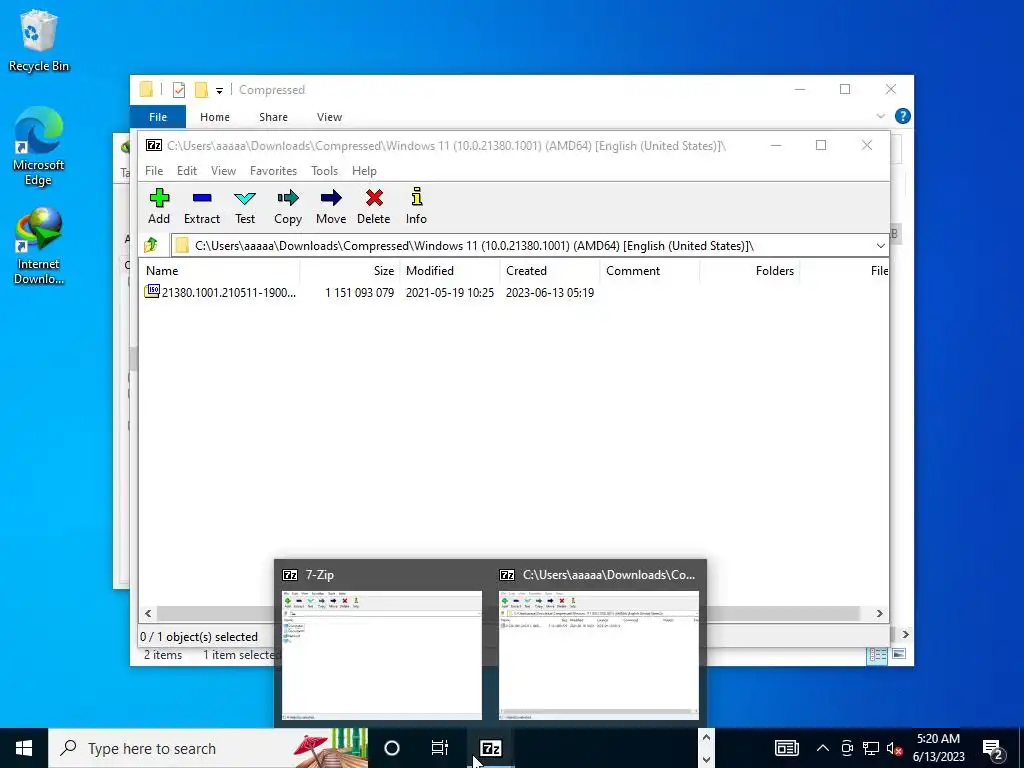Select the ISO file icon in the list

click(x=152, y=291)
